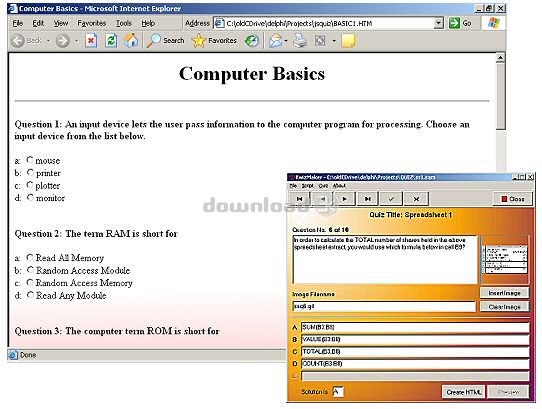Click the yellow note icon in IE toolbar

348,41
